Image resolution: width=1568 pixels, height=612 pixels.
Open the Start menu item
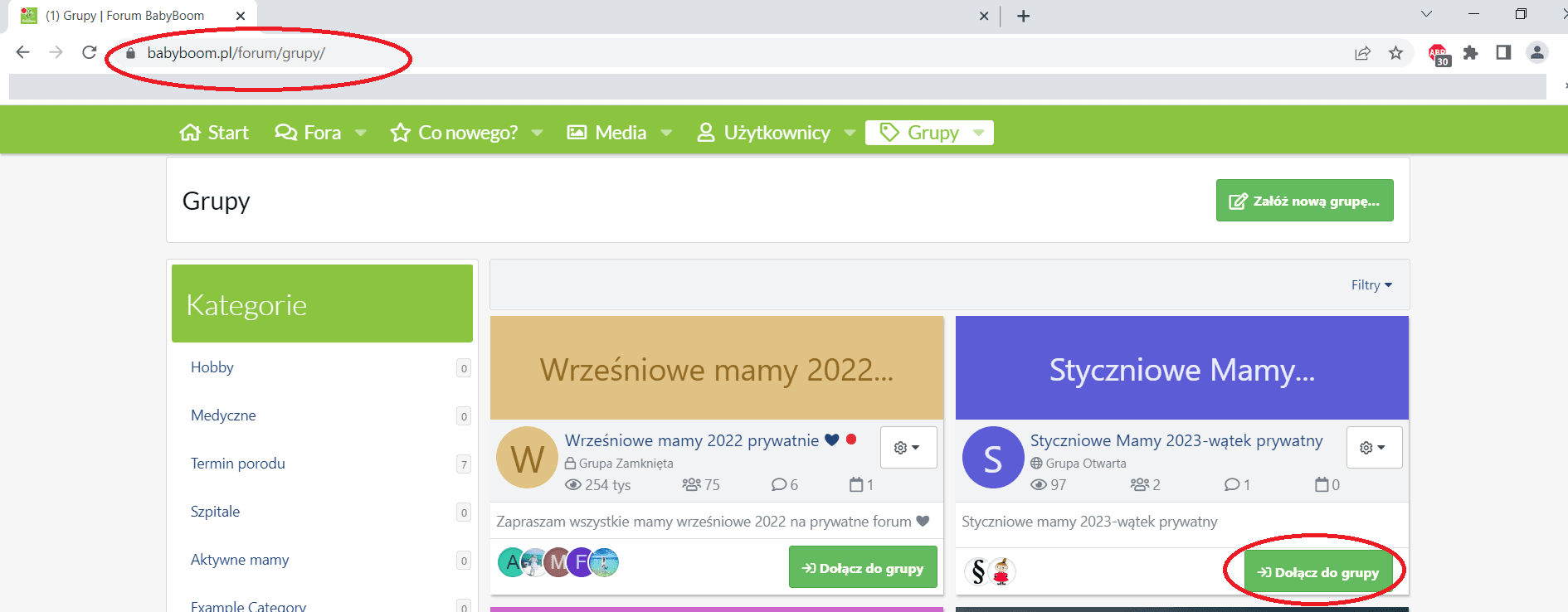(214, 133)
